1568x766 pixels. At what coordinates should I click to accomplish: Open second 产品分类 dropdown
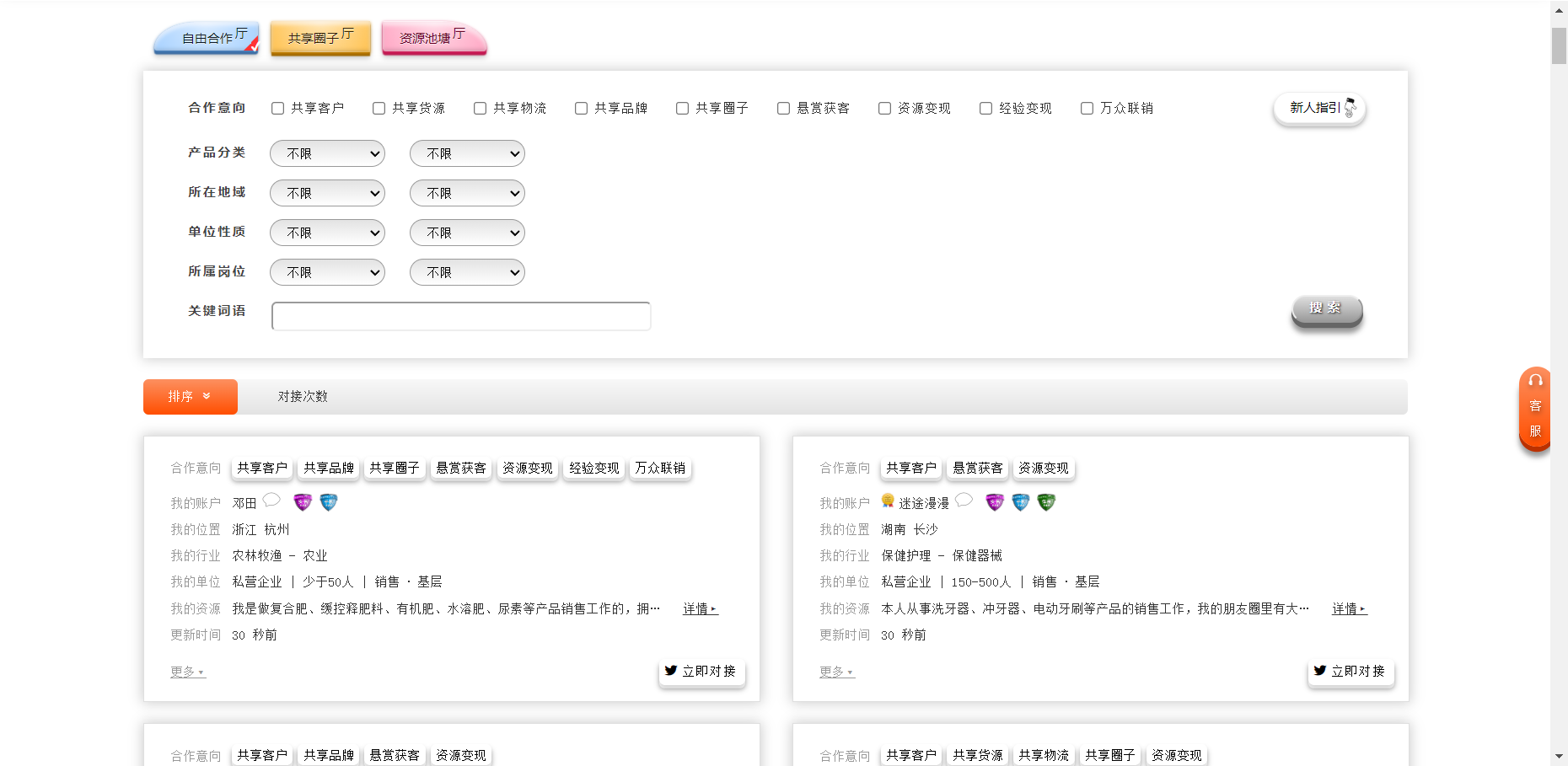pyautogui.click(x=467, y=153)
